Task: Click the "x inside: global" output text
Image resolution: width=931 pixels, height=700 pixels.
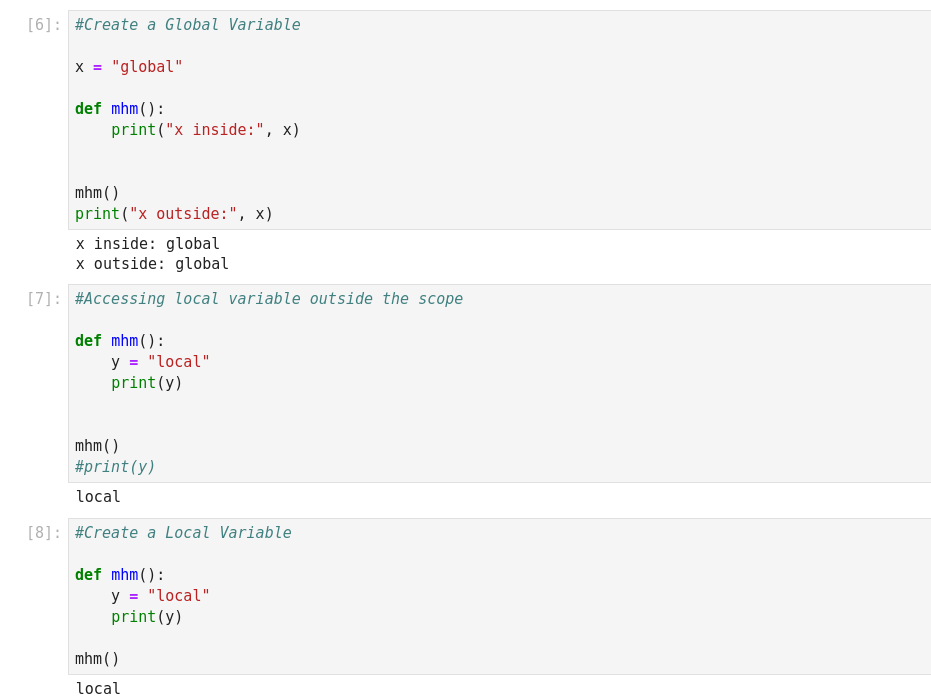Action: (x=148, y=244)
